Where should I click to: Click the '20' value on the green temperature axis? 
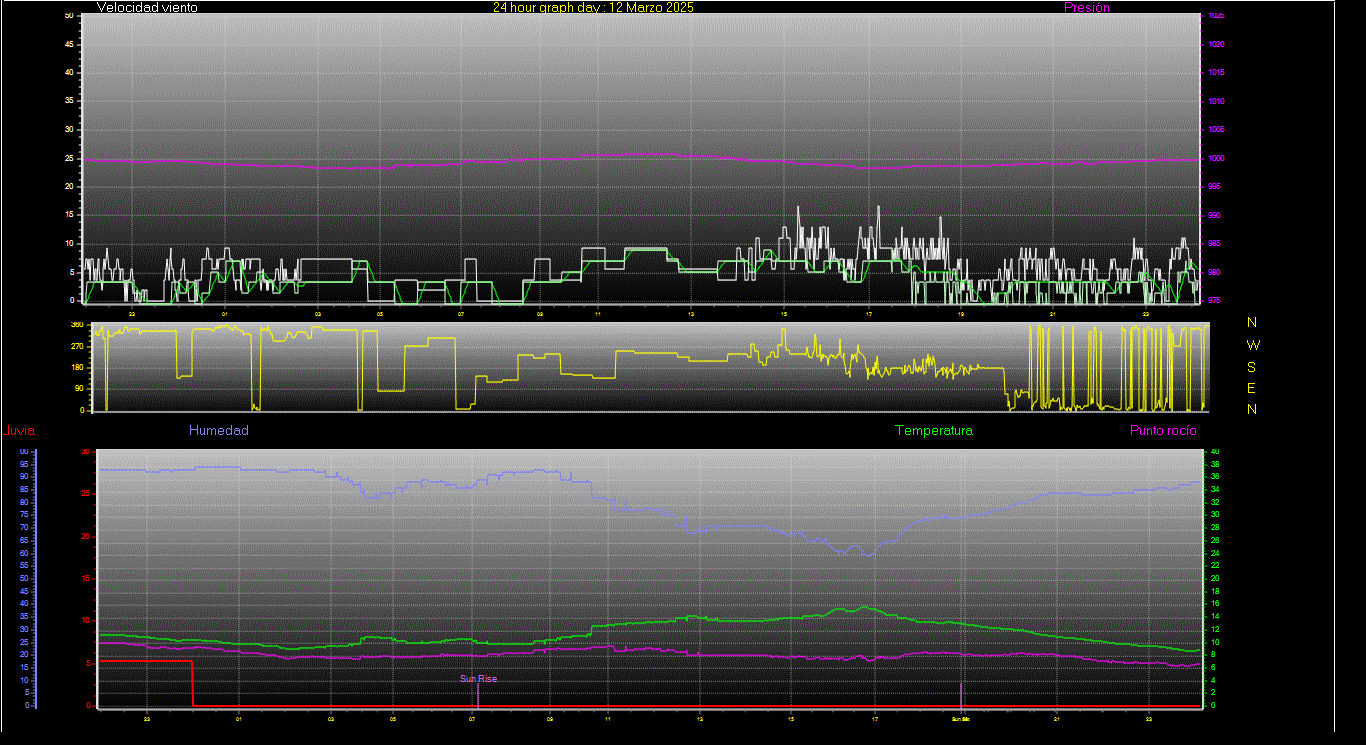(x=1215, y=578)
